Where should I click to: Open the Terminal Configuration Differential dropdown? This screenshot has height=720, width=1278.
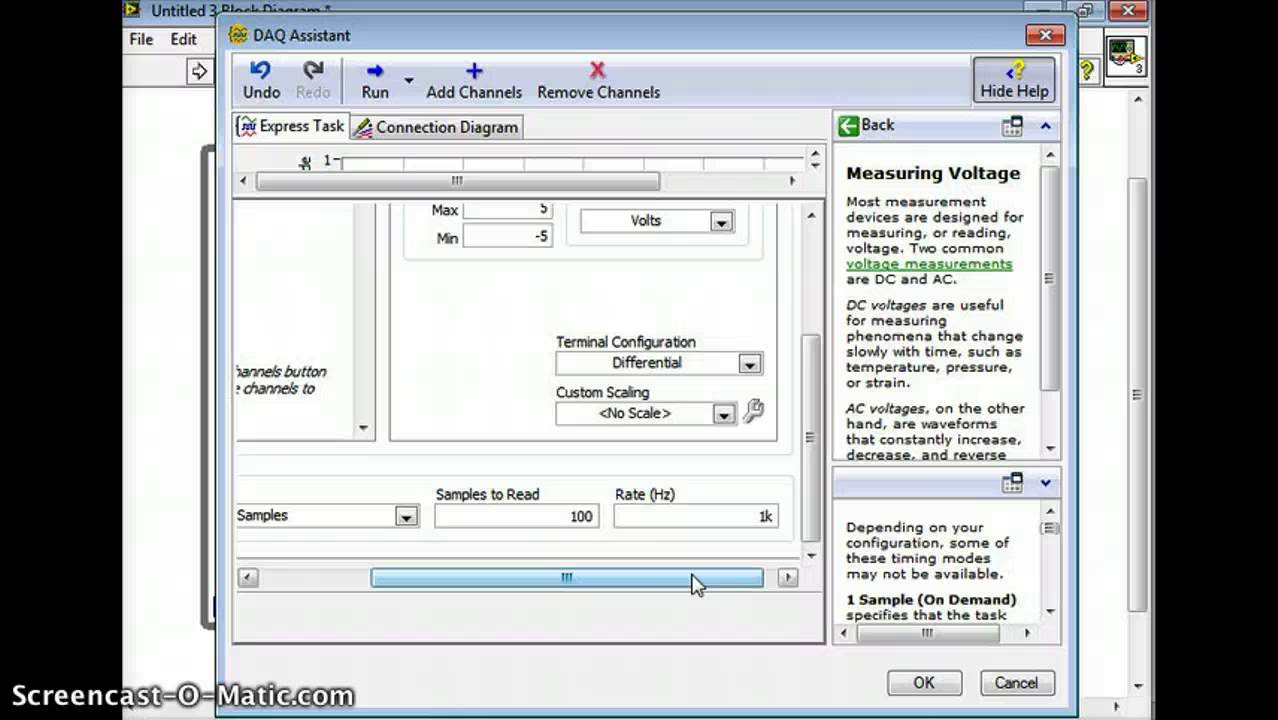tap(750, 364)
